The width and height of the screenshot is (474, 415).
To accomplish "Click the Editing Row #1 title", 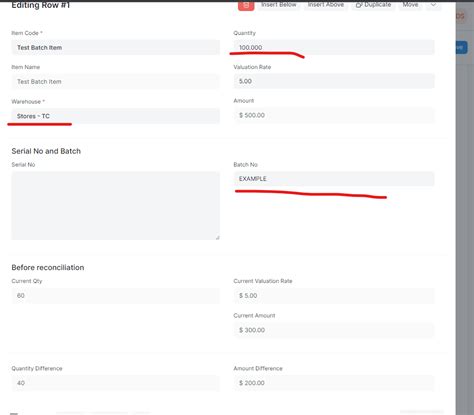I will click(x=41, y=5).
